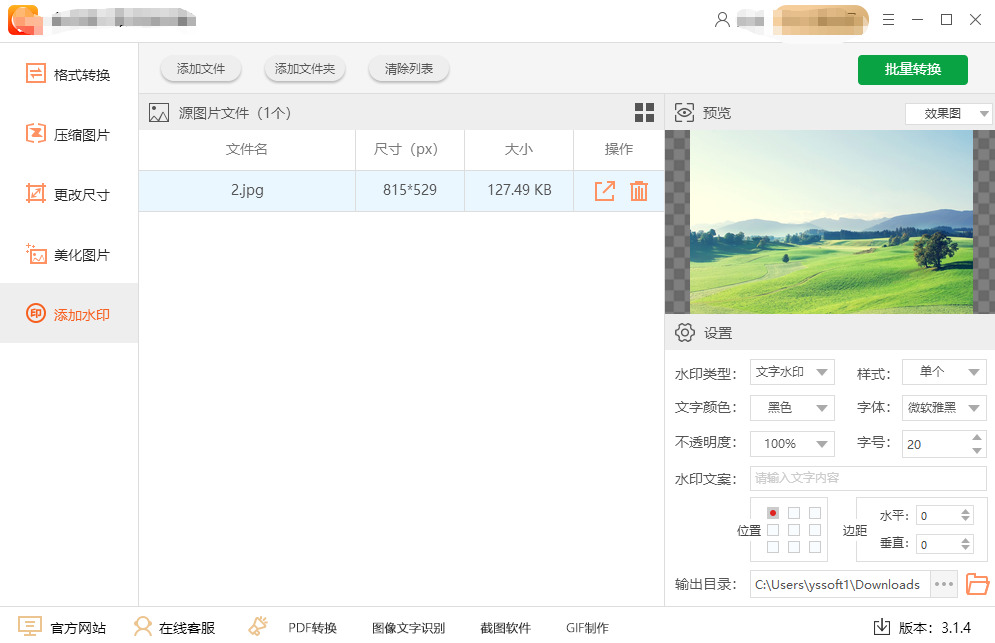Select middle-left watermark position
Screen dimensions: 995x643
[x=773, y=530]
